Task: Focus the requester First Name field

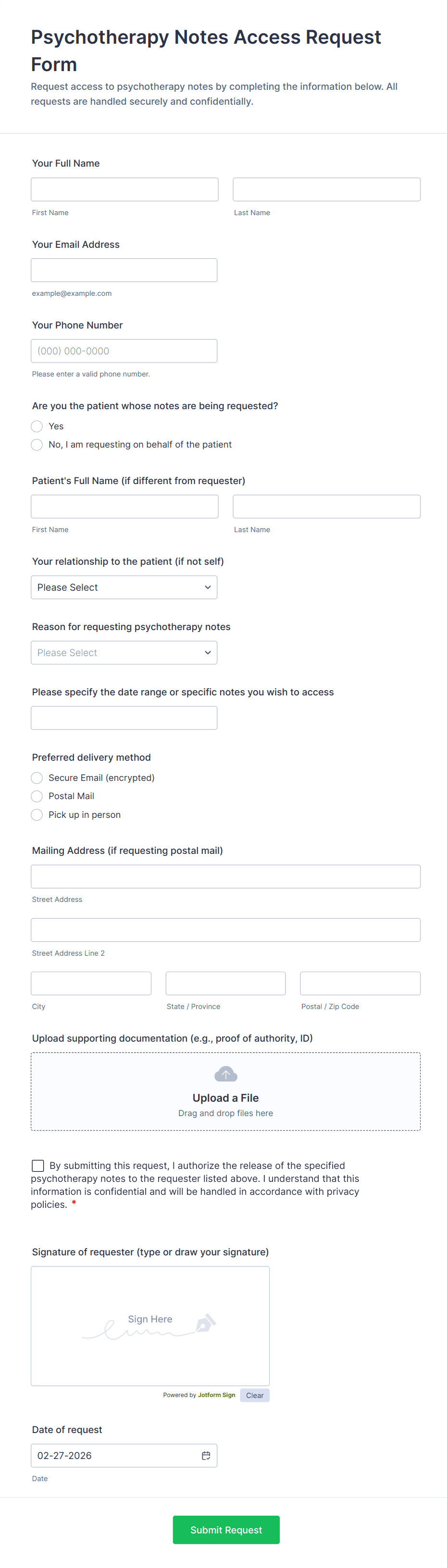Action: click(x=124, y=189)
